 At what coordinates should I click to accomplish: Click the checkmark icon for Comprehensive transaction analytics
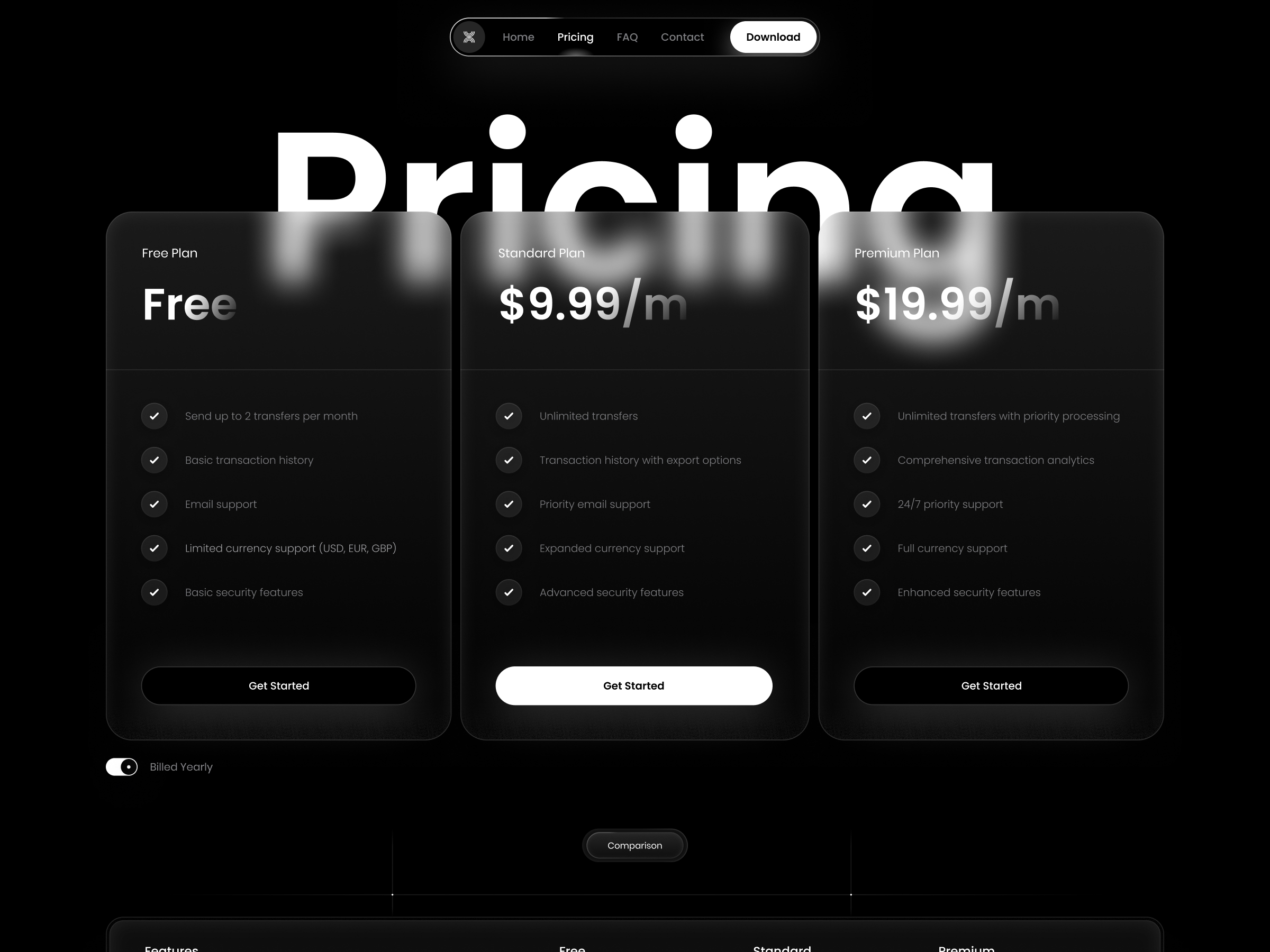click(866, 460)
